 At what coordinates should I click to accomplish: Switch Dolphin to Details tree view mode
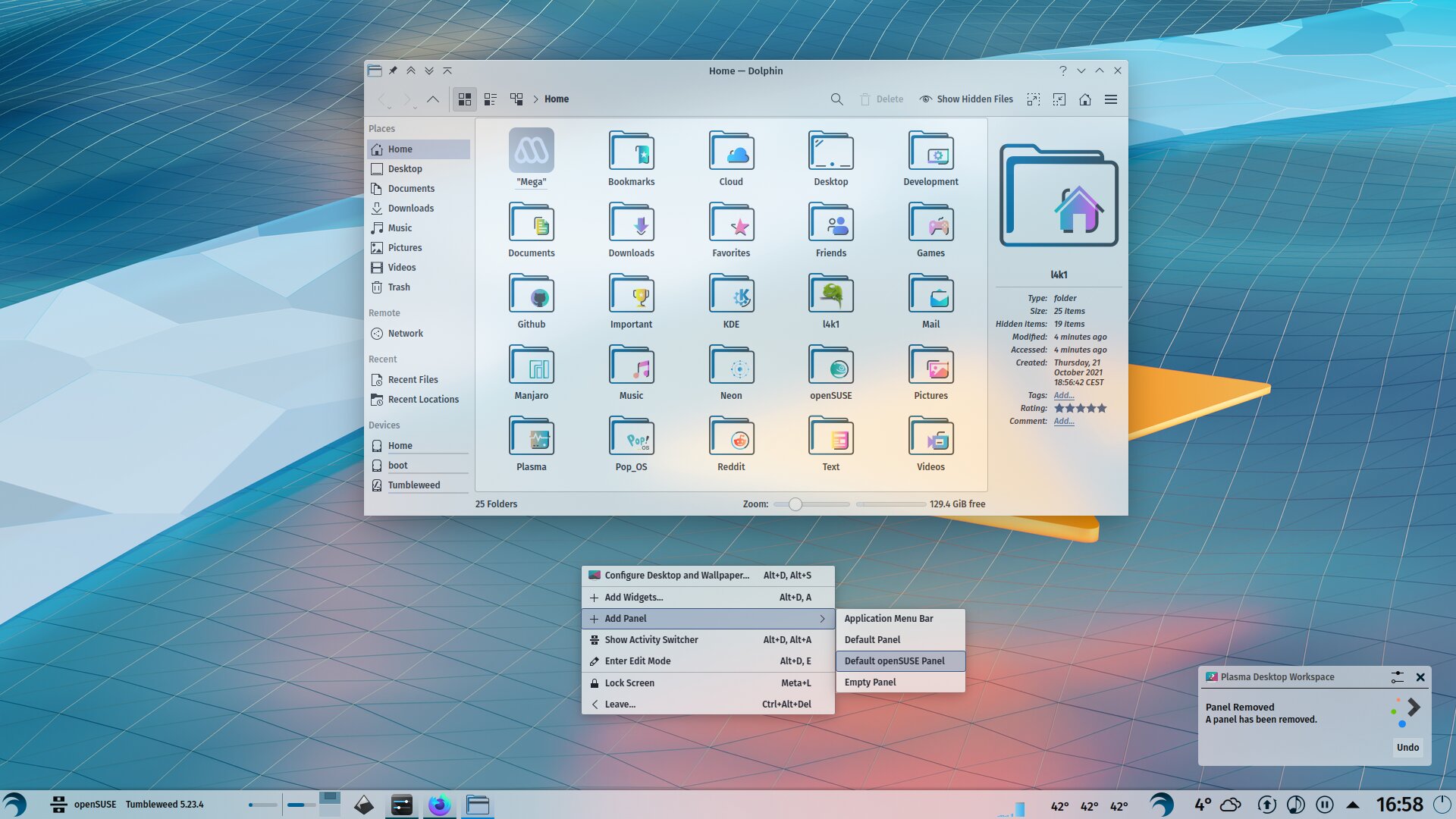[x=516, y=99]
